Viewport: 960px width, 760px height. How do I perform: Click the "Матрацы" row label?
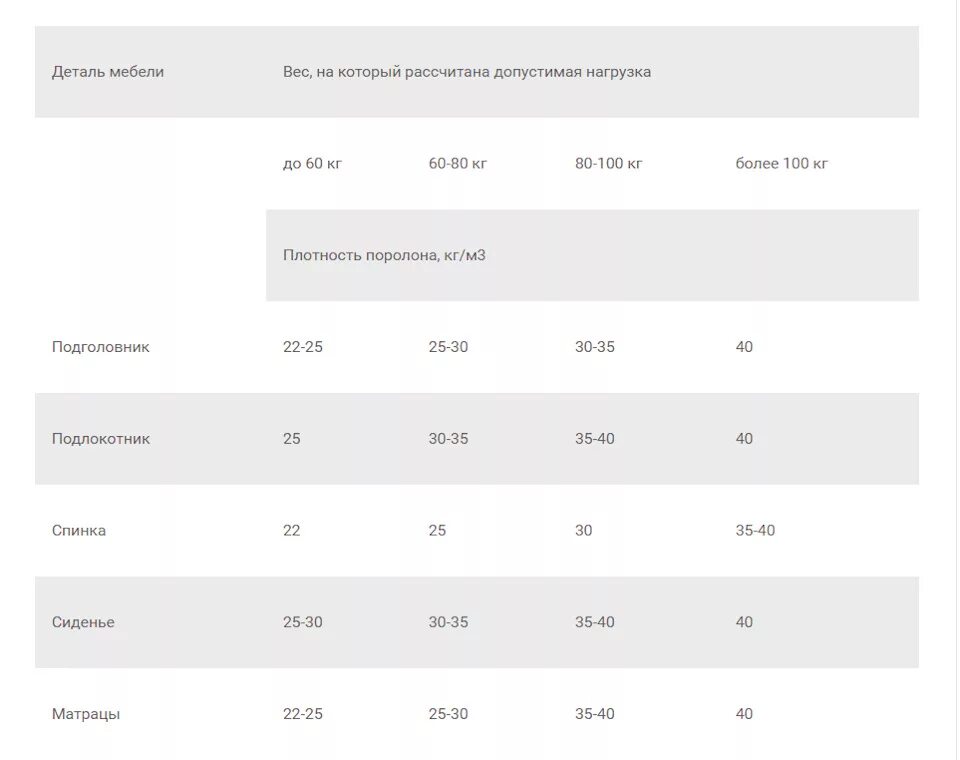(86, 714)
